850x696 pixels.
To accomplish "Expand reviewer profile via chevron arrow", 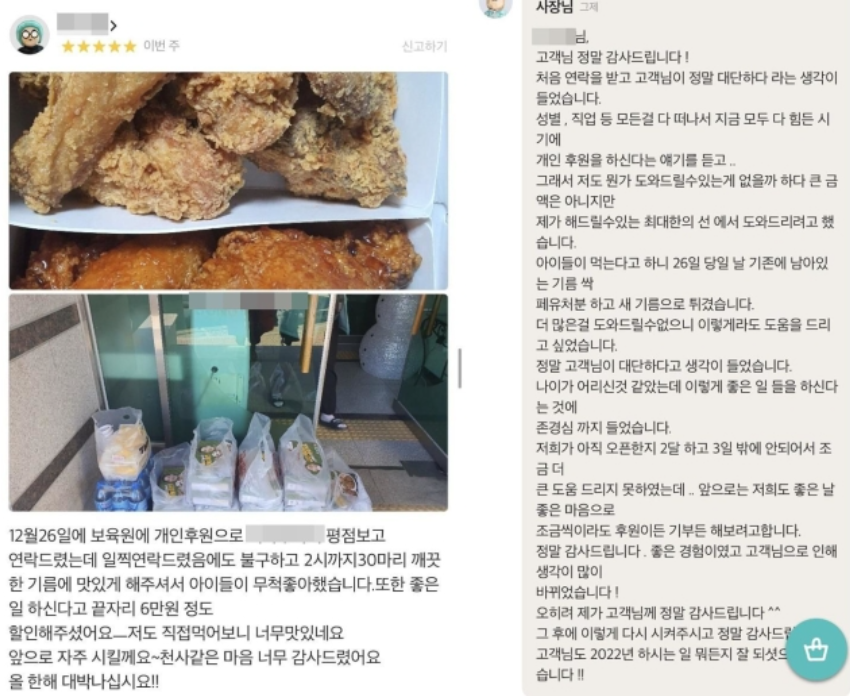I will click(x=114, y=25).
